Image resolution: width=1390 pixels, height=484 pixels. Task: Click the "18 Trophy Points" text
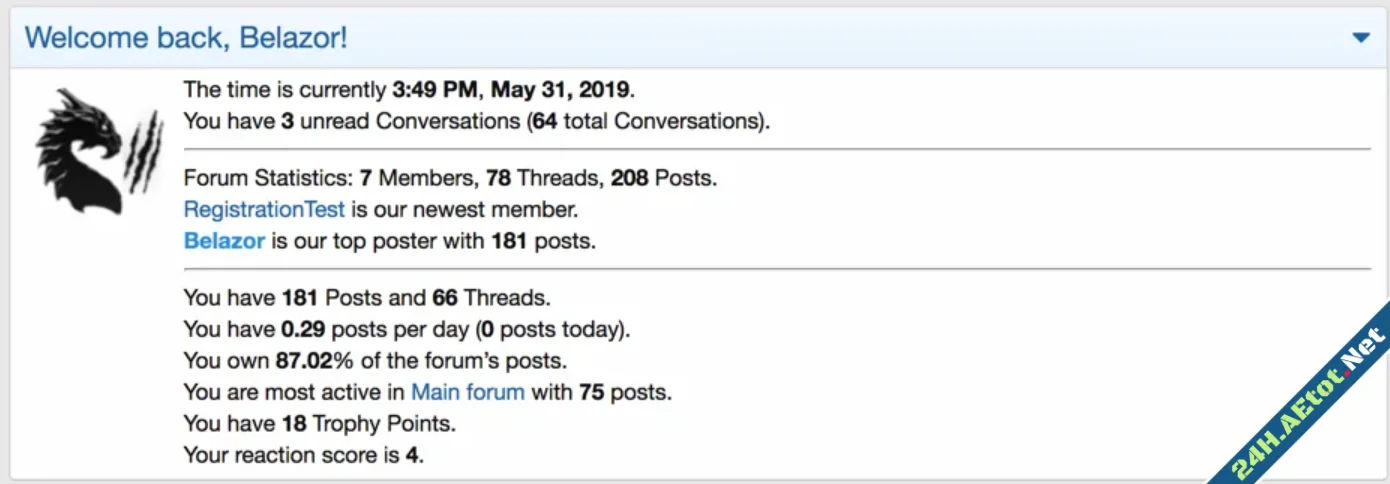click(366, 424)
